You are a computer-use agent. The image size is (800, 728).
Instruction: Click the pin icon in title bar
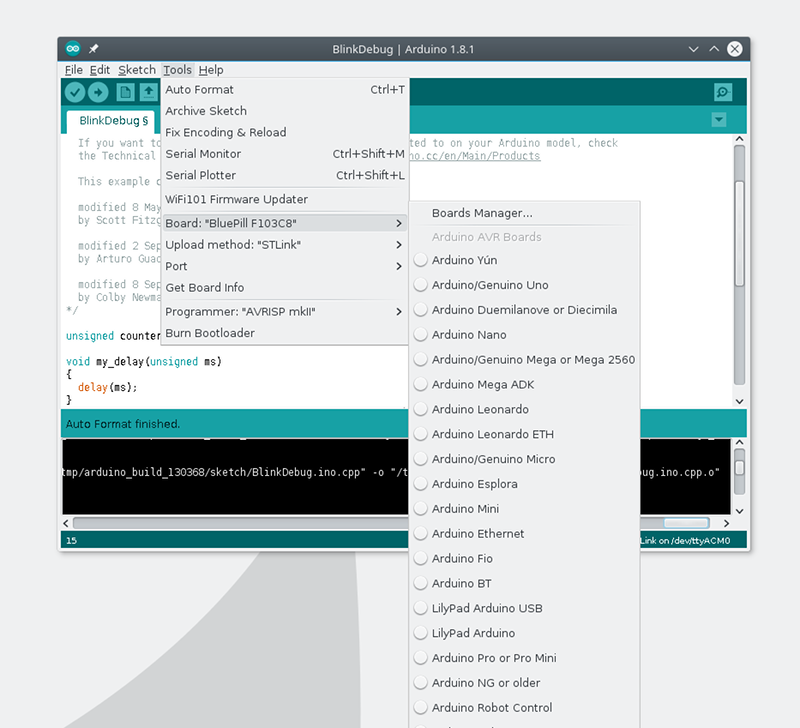94,49
